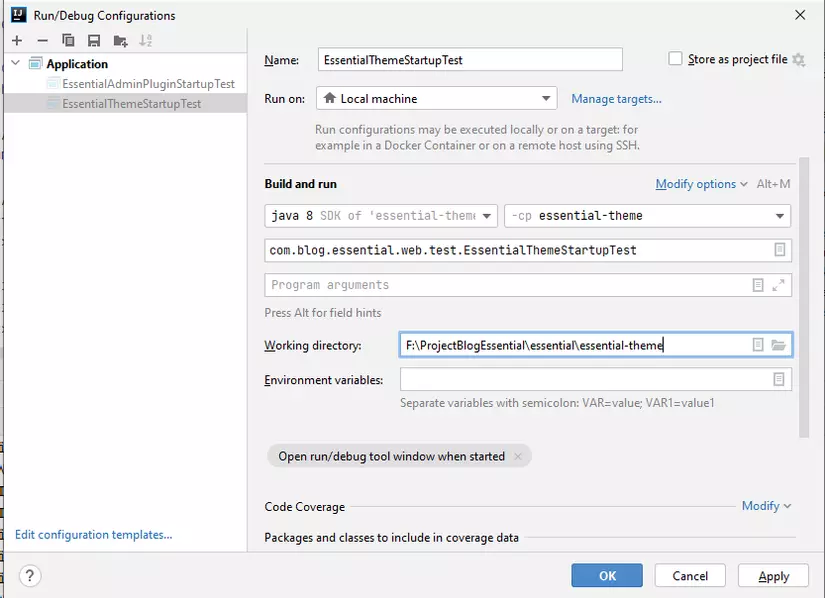Image resolution: width=825 pixels, height=598 pixels.
Task: Click the Sort configurations icon
Action: pyautogui.click(x=147, y=41)
